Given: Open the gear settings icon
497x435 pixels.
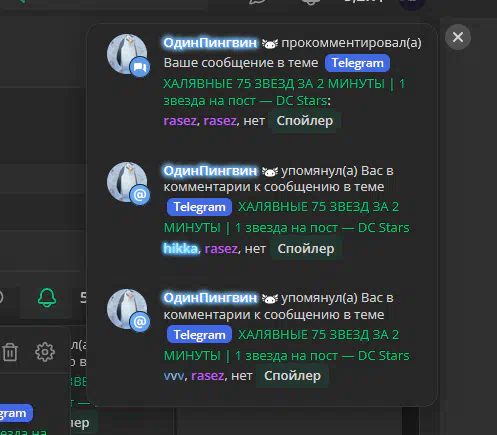Looking at the screenshot, I should coord(45,352).
